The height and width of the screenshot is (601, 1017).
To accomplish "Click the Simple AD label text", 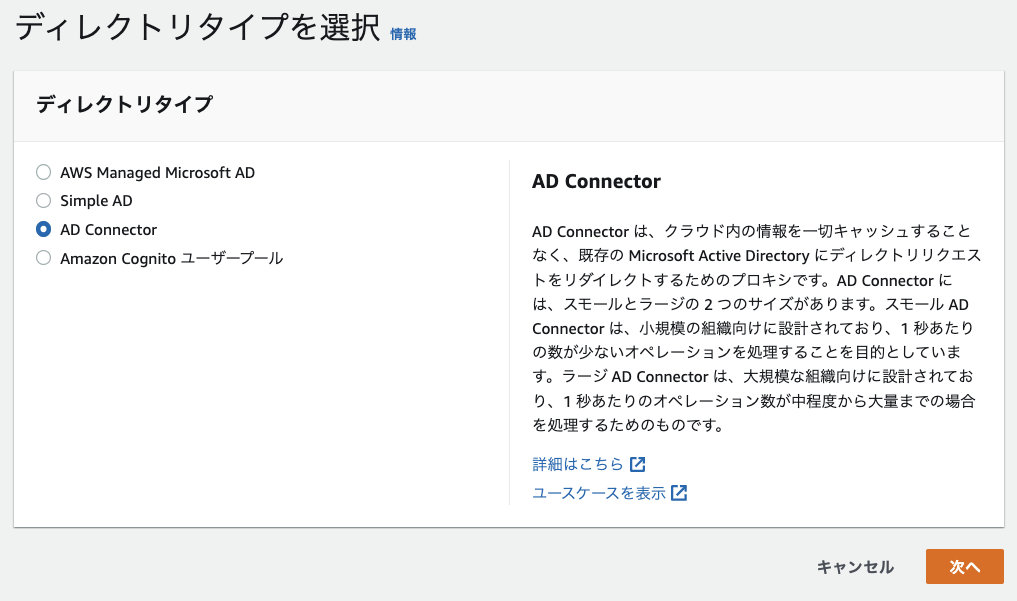I will click(x=96, y=201).
